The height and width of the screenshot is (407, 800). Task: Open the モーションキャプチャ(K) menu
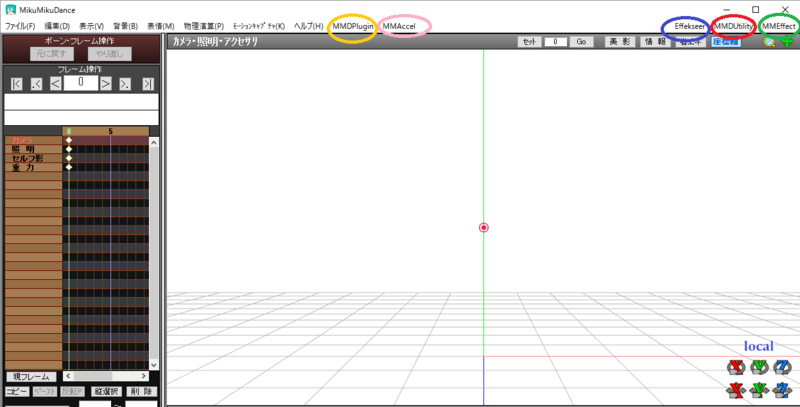pyautogui.click(x=259, y=26)
